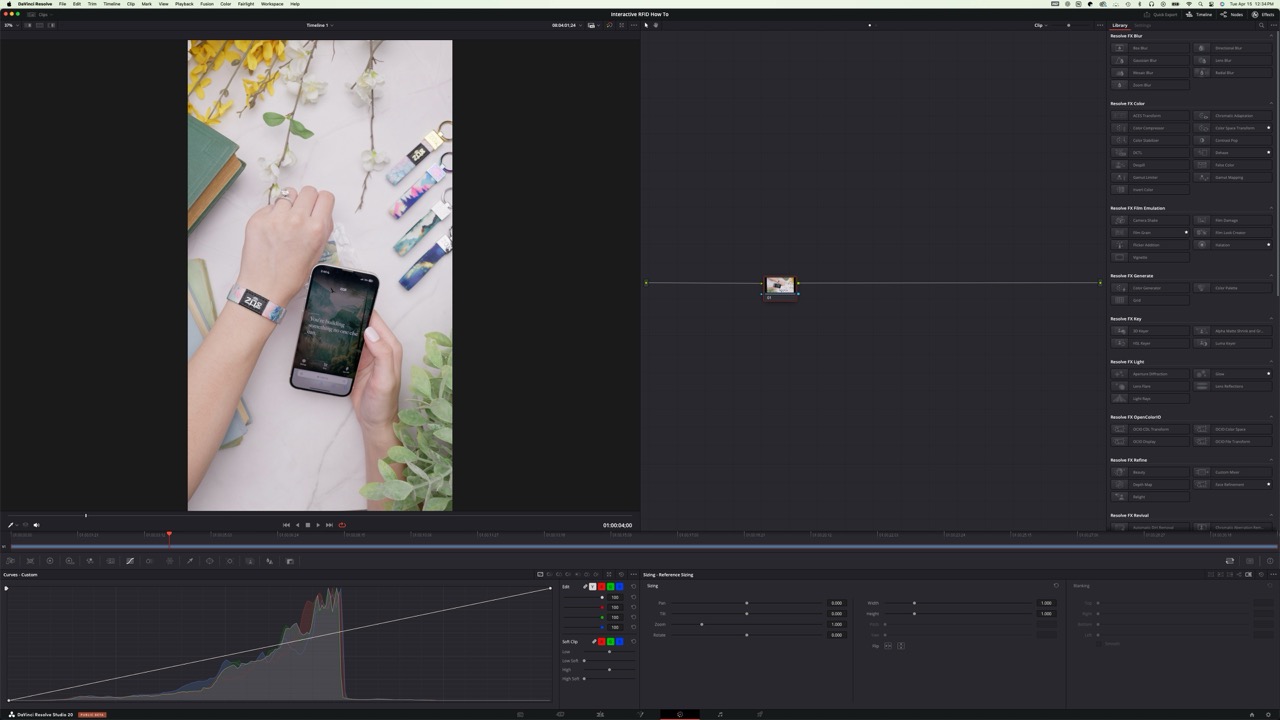This screenshot has height=720, width=1280.
Task: Toggle the Timeline panel button
Action: click(1201, 14)
